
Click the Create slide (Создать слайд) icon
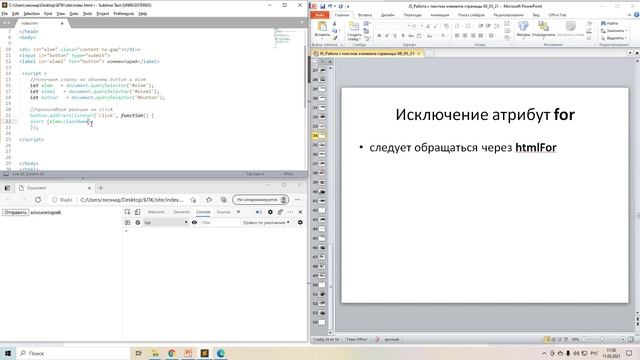point(353,27)
